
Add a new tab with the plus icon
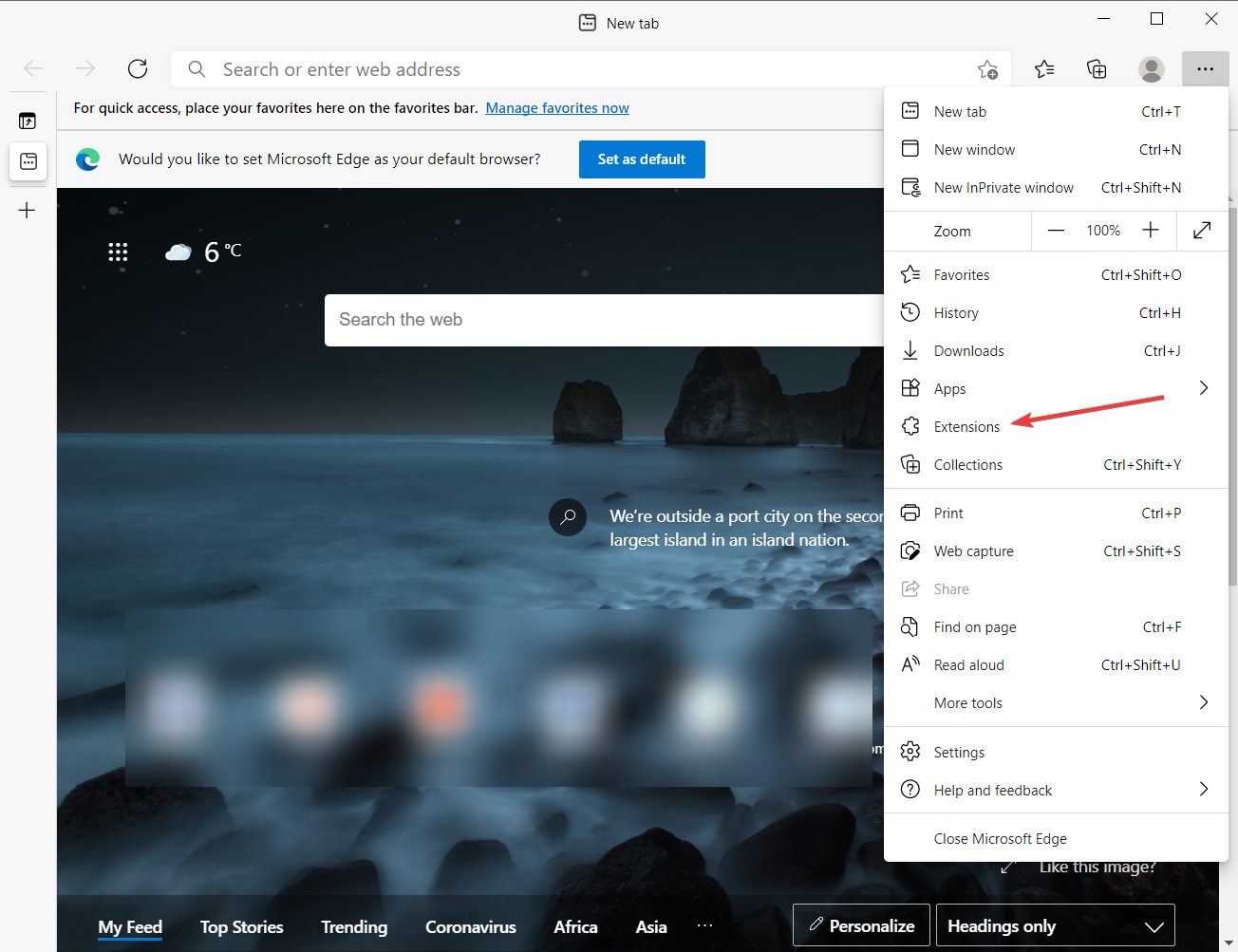[28, 210]
